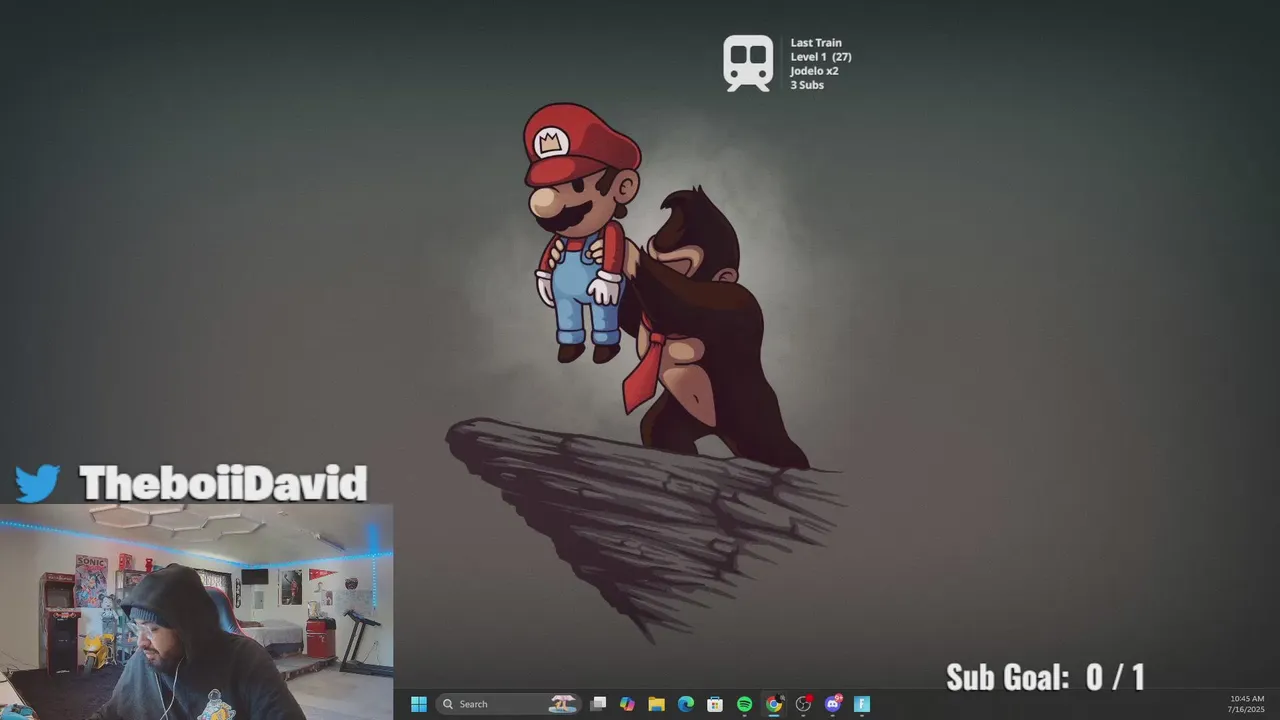Launch Microsoft Edge from the taskbar
This screenshot has width=1280, height=720.
(686, 704)
